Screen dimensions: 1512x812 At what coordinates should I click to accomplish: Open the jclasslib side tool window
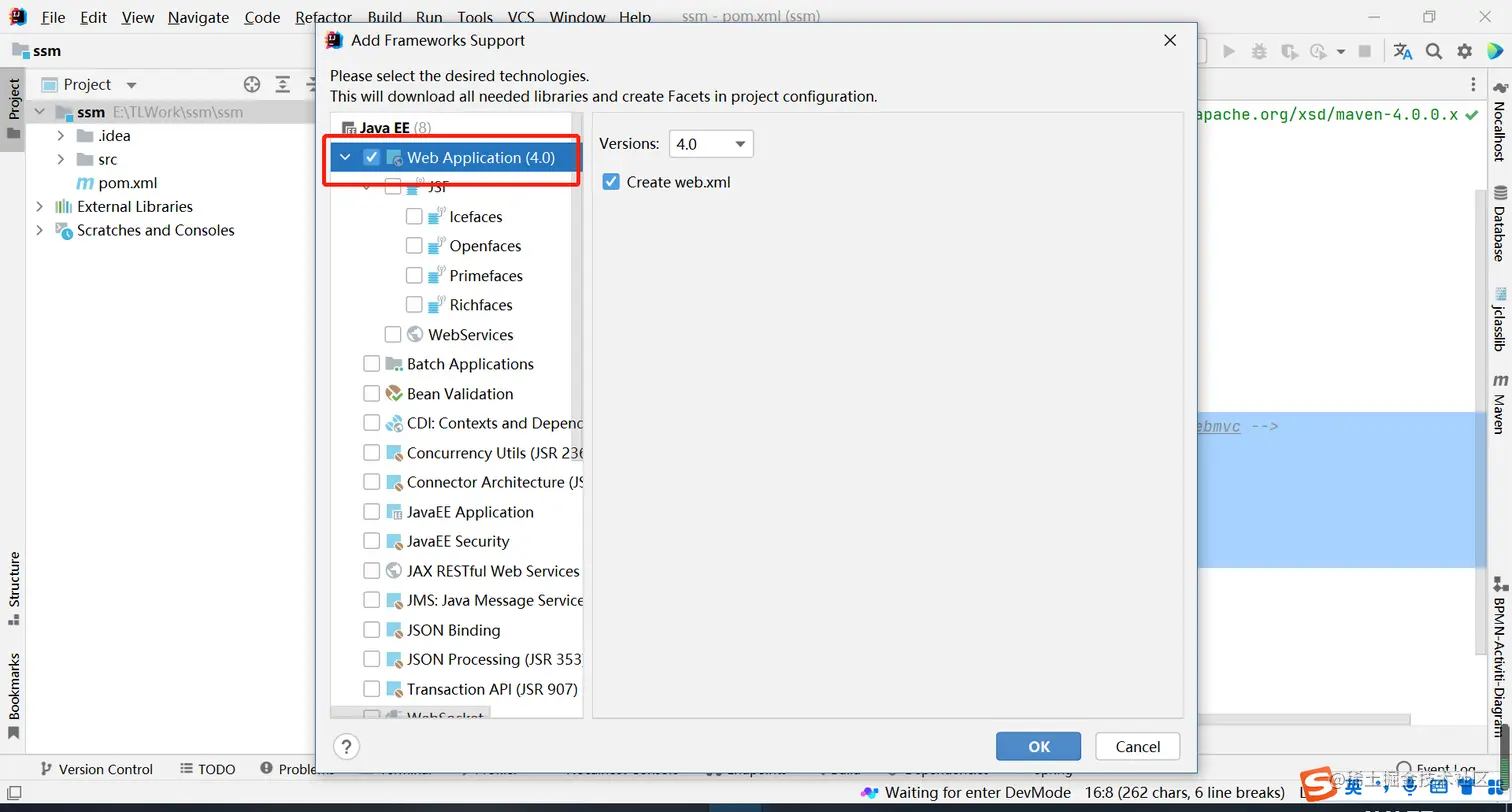click(1499, 320)
